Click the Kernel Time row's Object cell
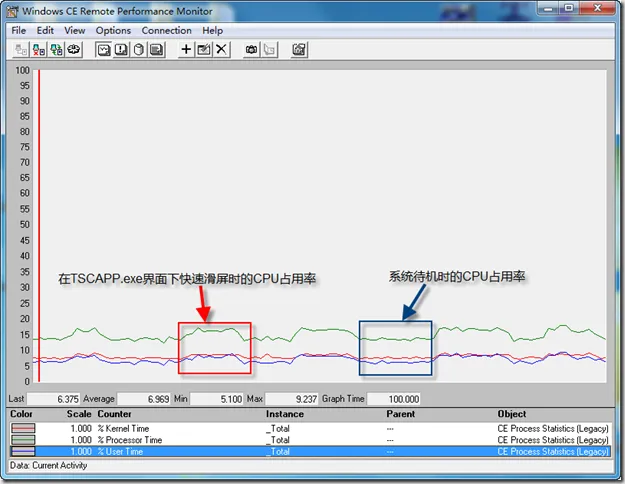The width and height of the screenshot is (625, 484). 553,429
